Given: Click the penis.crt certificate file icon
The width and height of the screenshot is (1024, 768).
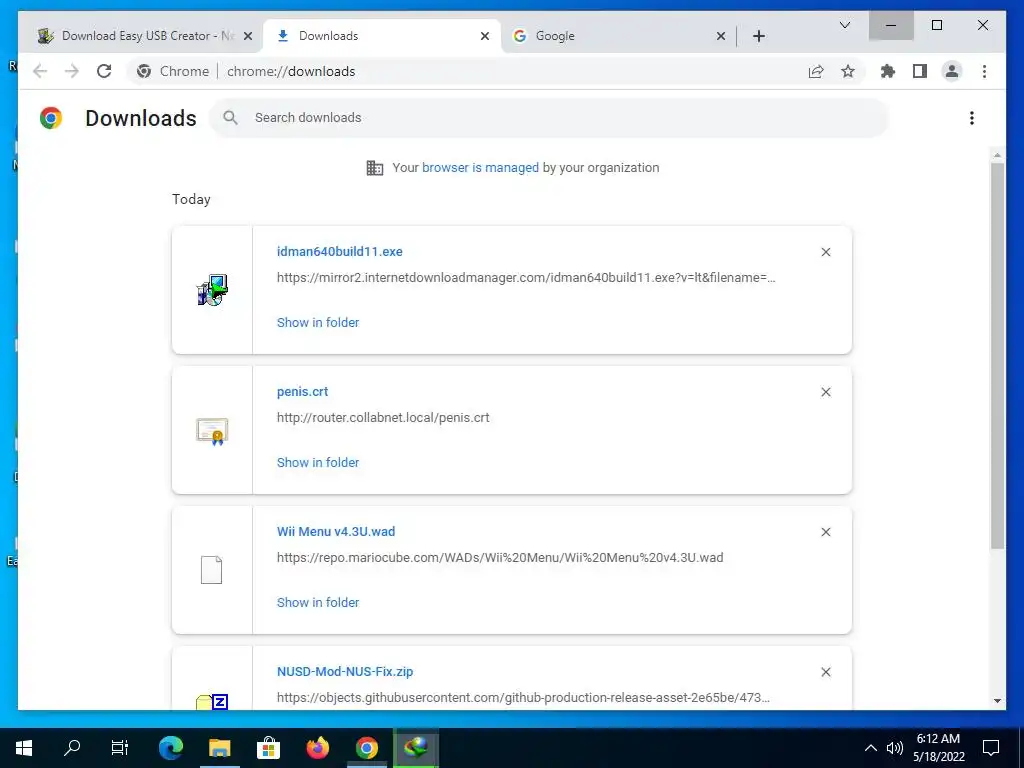Looking at the screenshot, I should [x=212, y=431].
